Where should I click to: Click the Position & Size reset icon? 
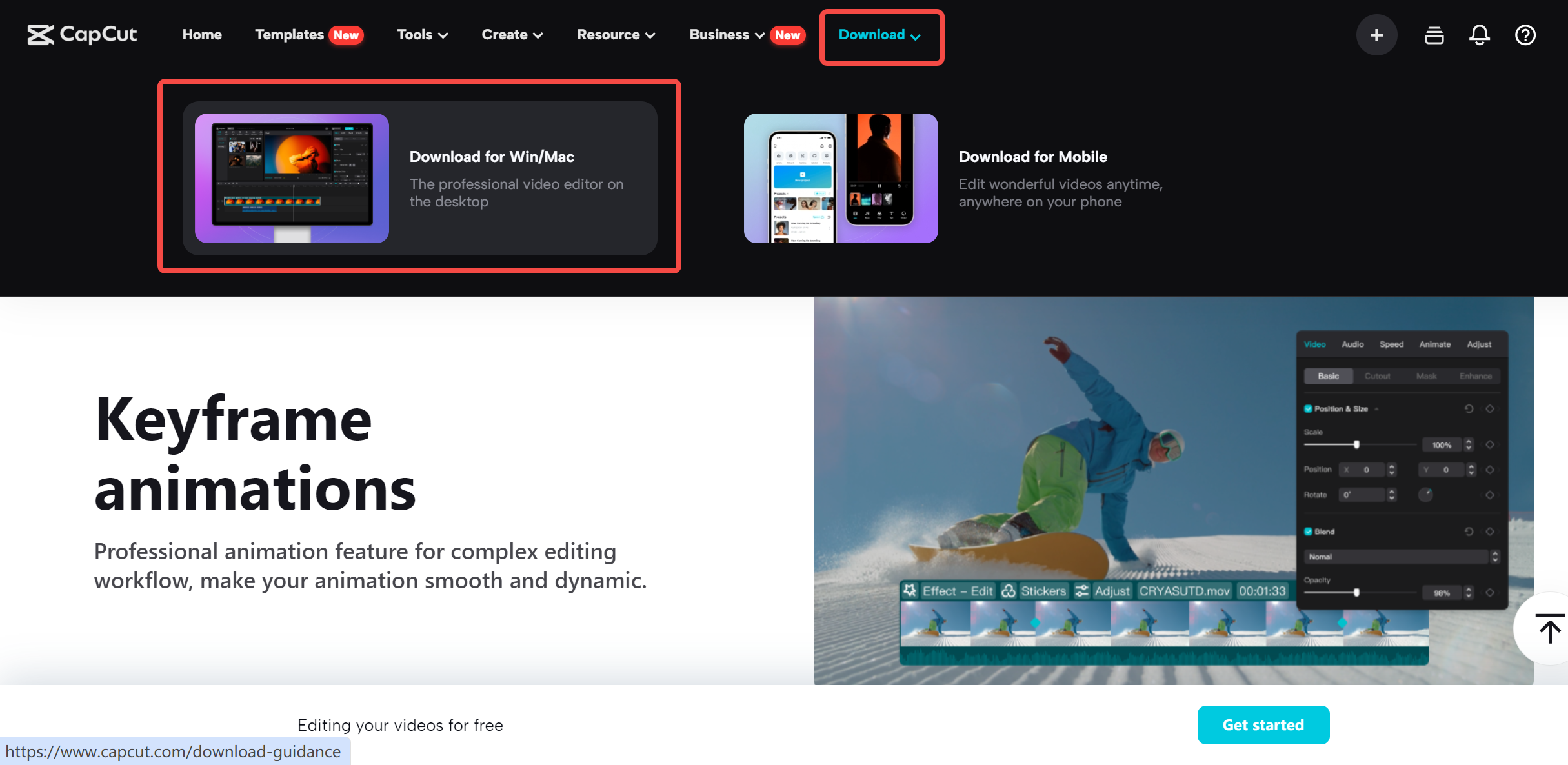[x=1469, y=409]
